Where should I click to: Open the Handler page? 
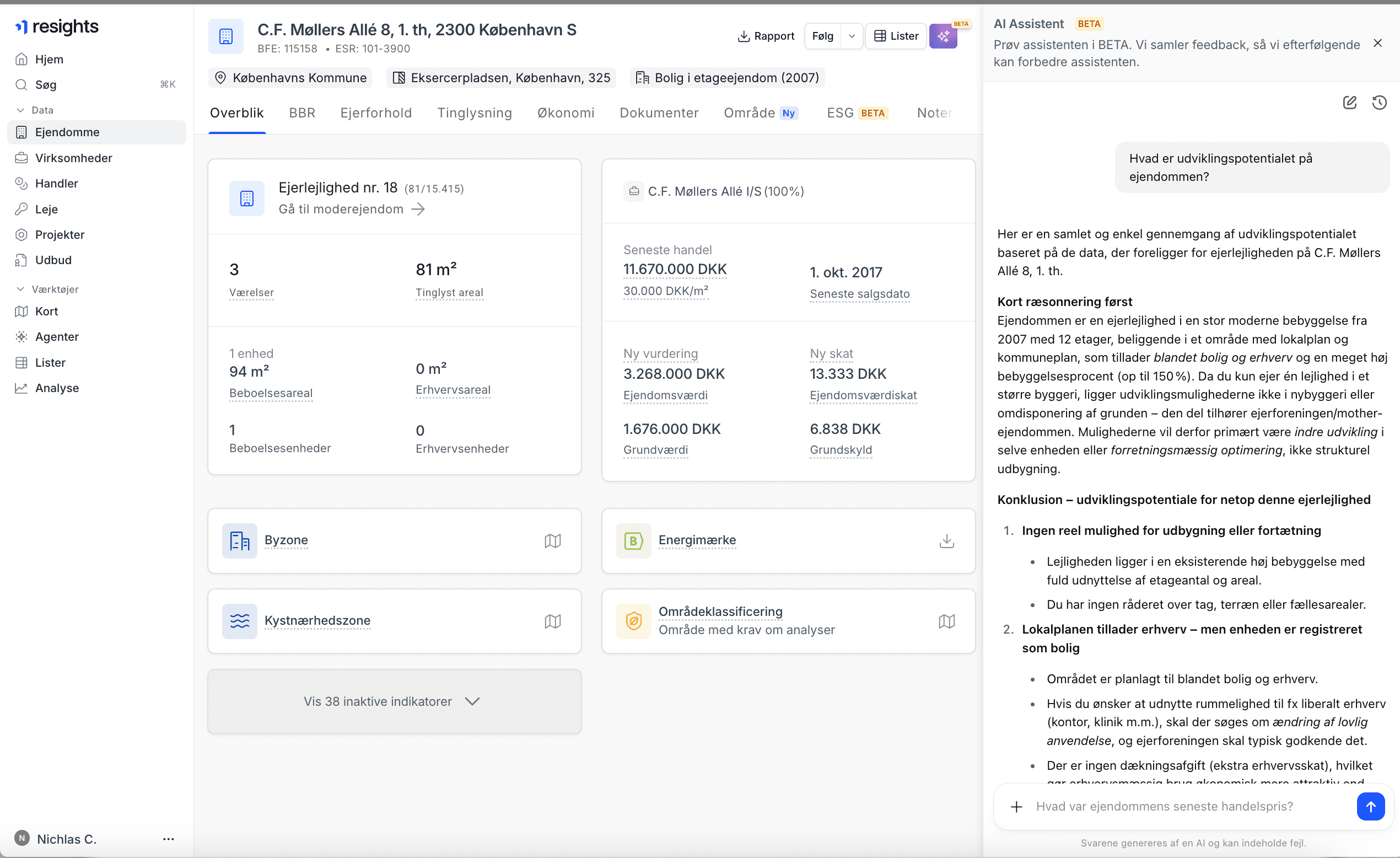(96, 183)
